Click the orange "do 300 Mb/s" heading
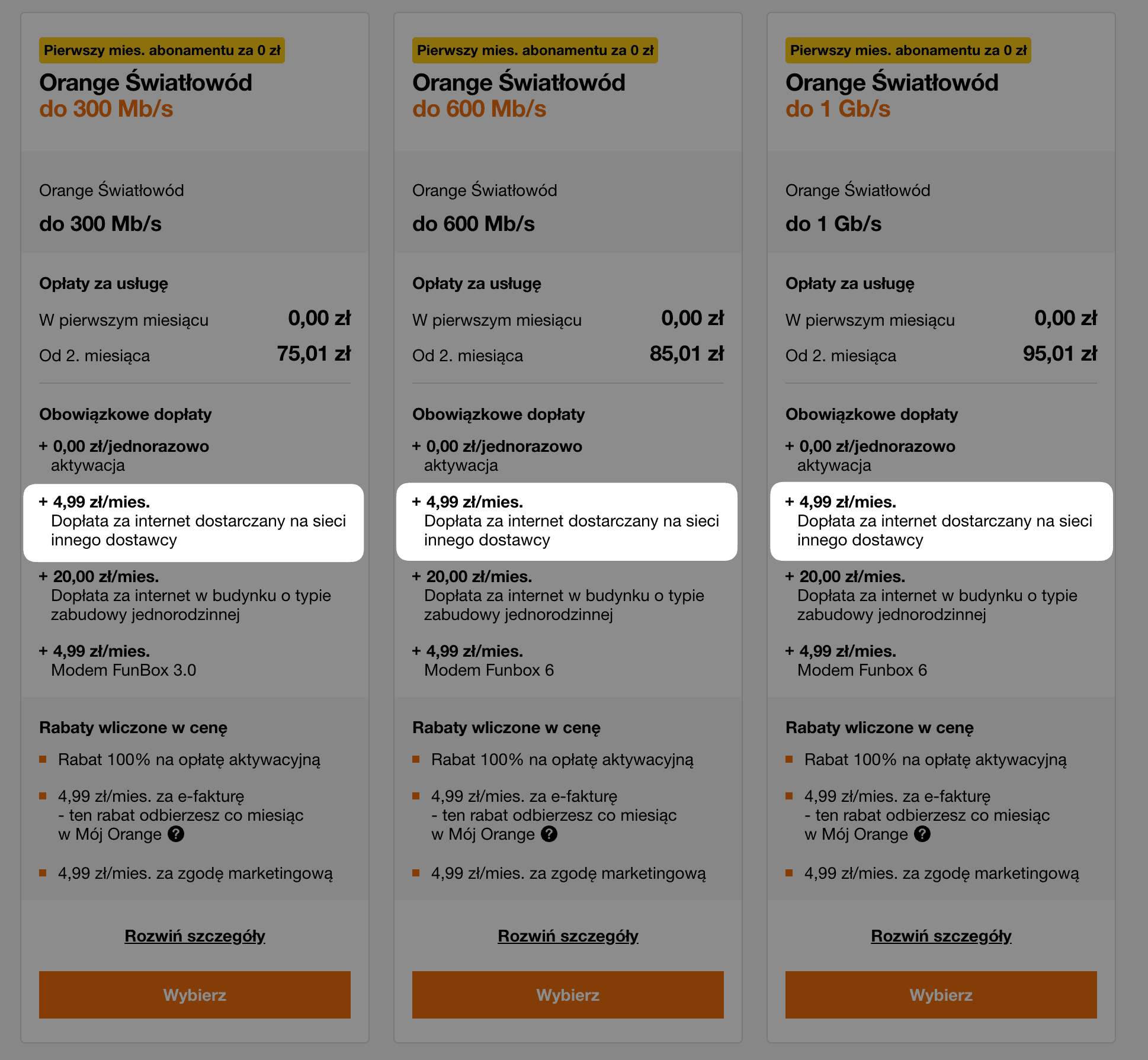 click(106, 109)
